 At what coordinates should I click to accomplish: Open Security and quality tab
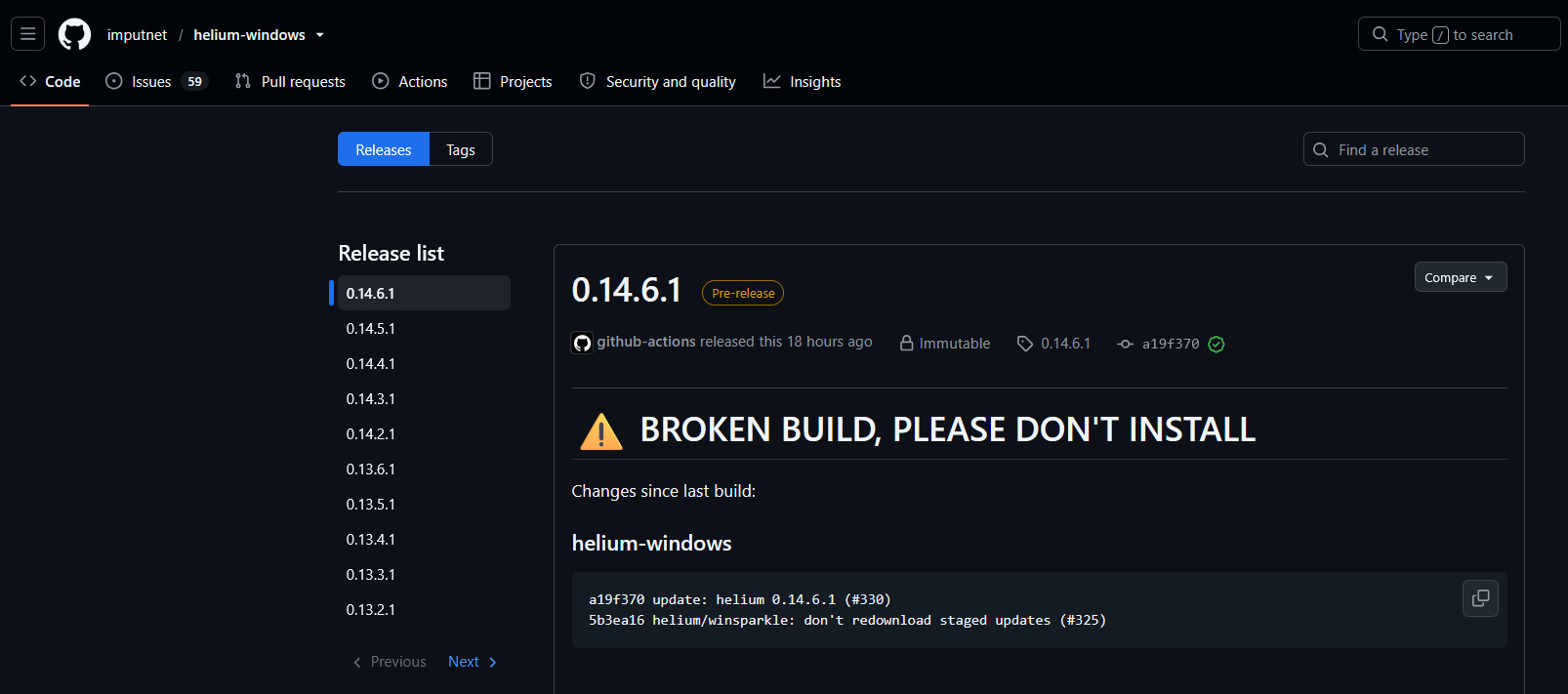(x=657, y=81)
